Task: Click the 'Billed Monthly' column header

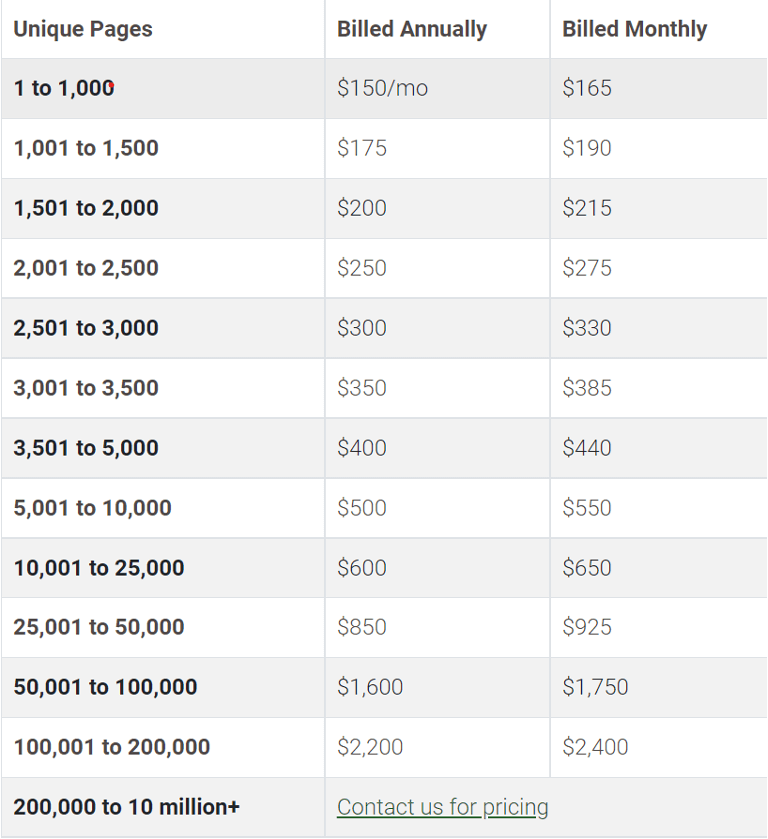Action: pyautogui.click(x=634, y=29)
